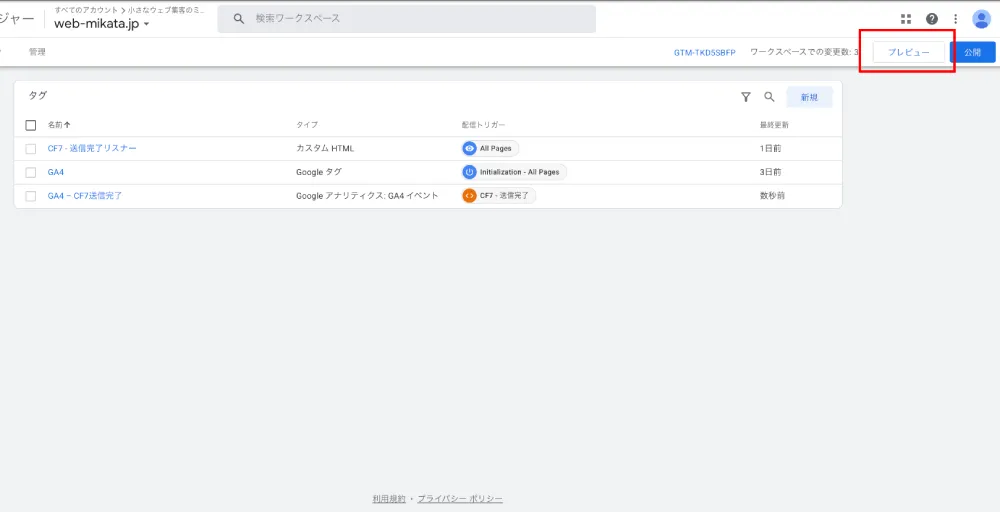
Task: Click the orange code icon of CF7 trigger
Action: coord(469,196)
